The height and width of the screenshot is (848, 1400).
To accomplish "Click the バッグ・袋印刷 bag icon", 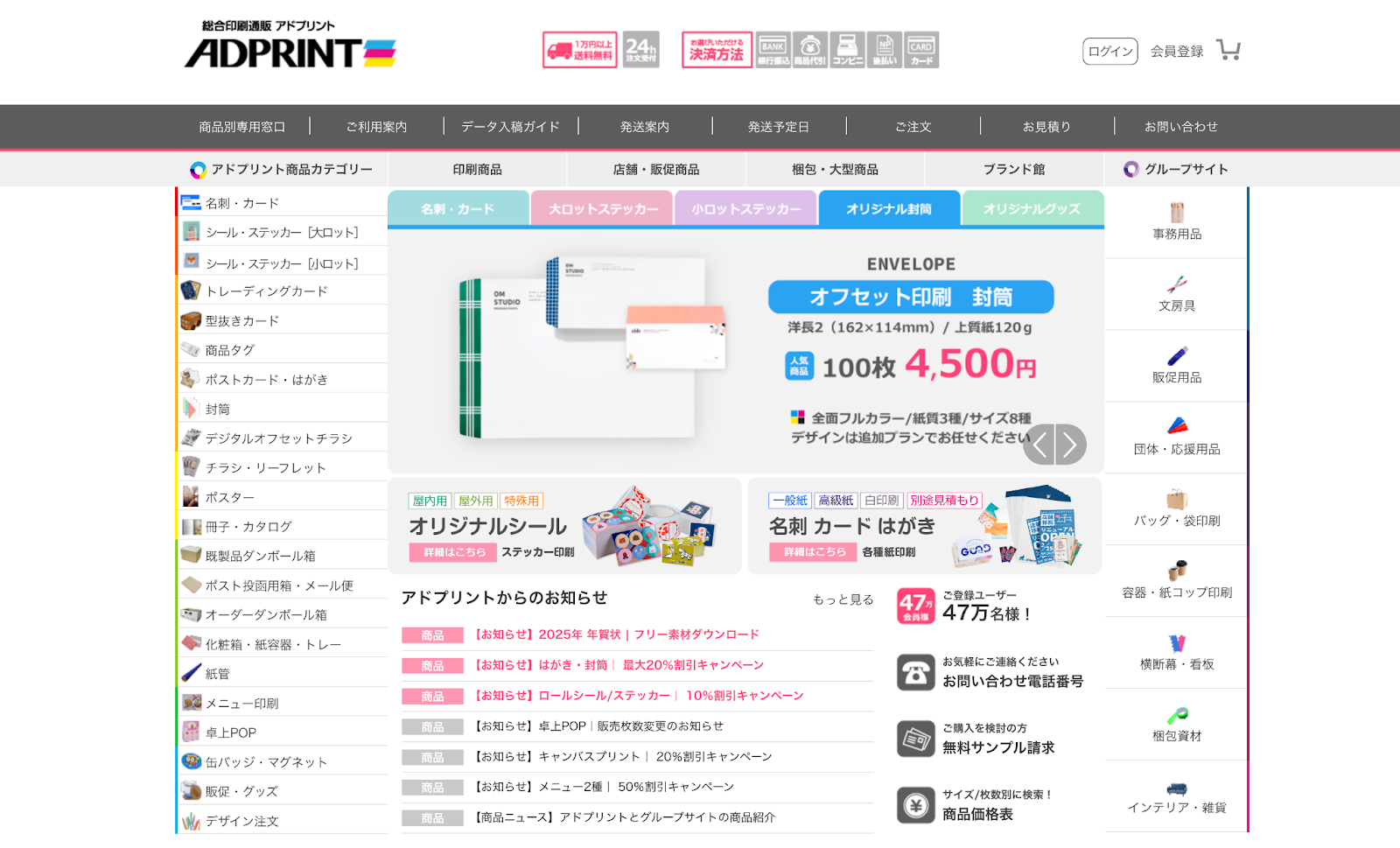I will [x=1177, y=499].
